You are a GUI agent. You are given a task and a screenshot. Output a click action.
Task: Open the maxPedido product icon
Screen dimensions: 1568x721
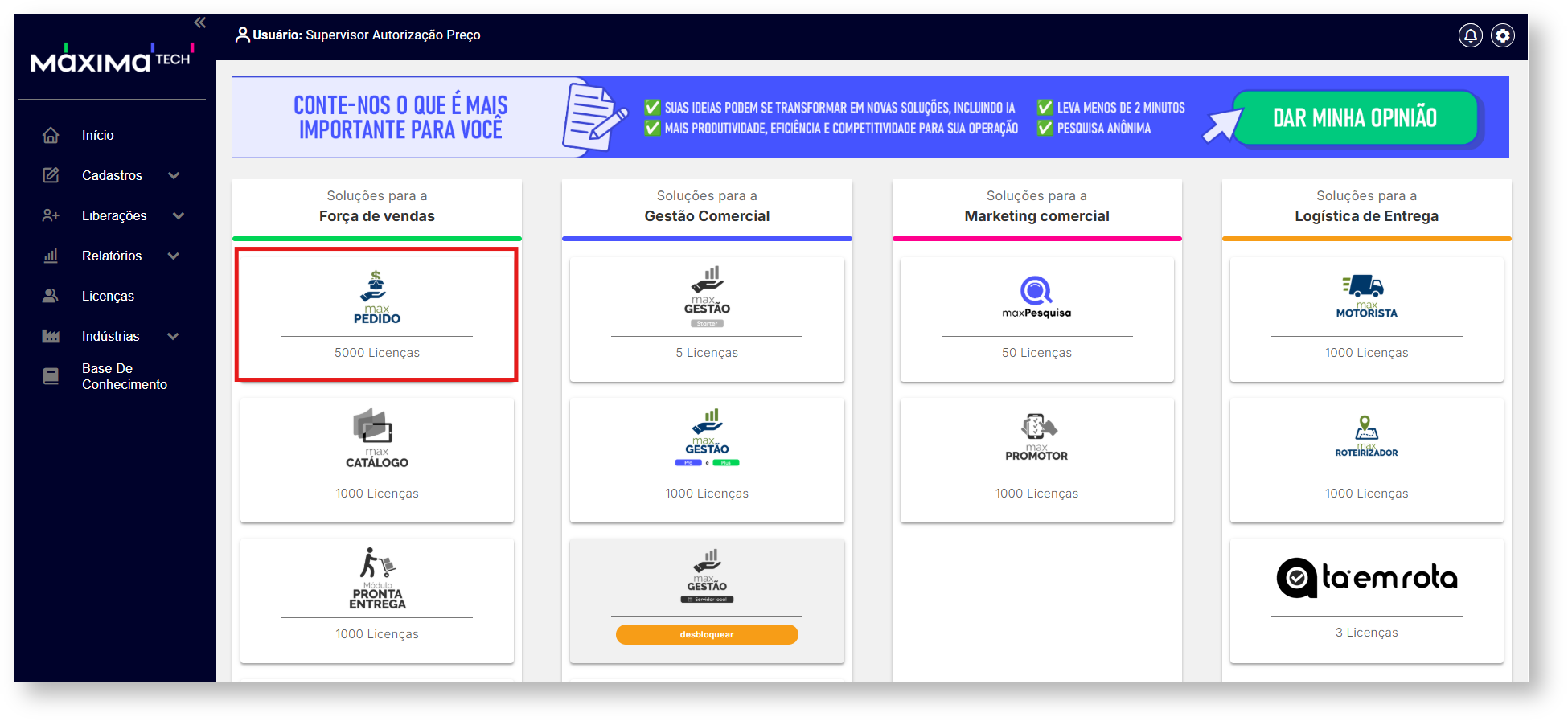pos(377,297)
